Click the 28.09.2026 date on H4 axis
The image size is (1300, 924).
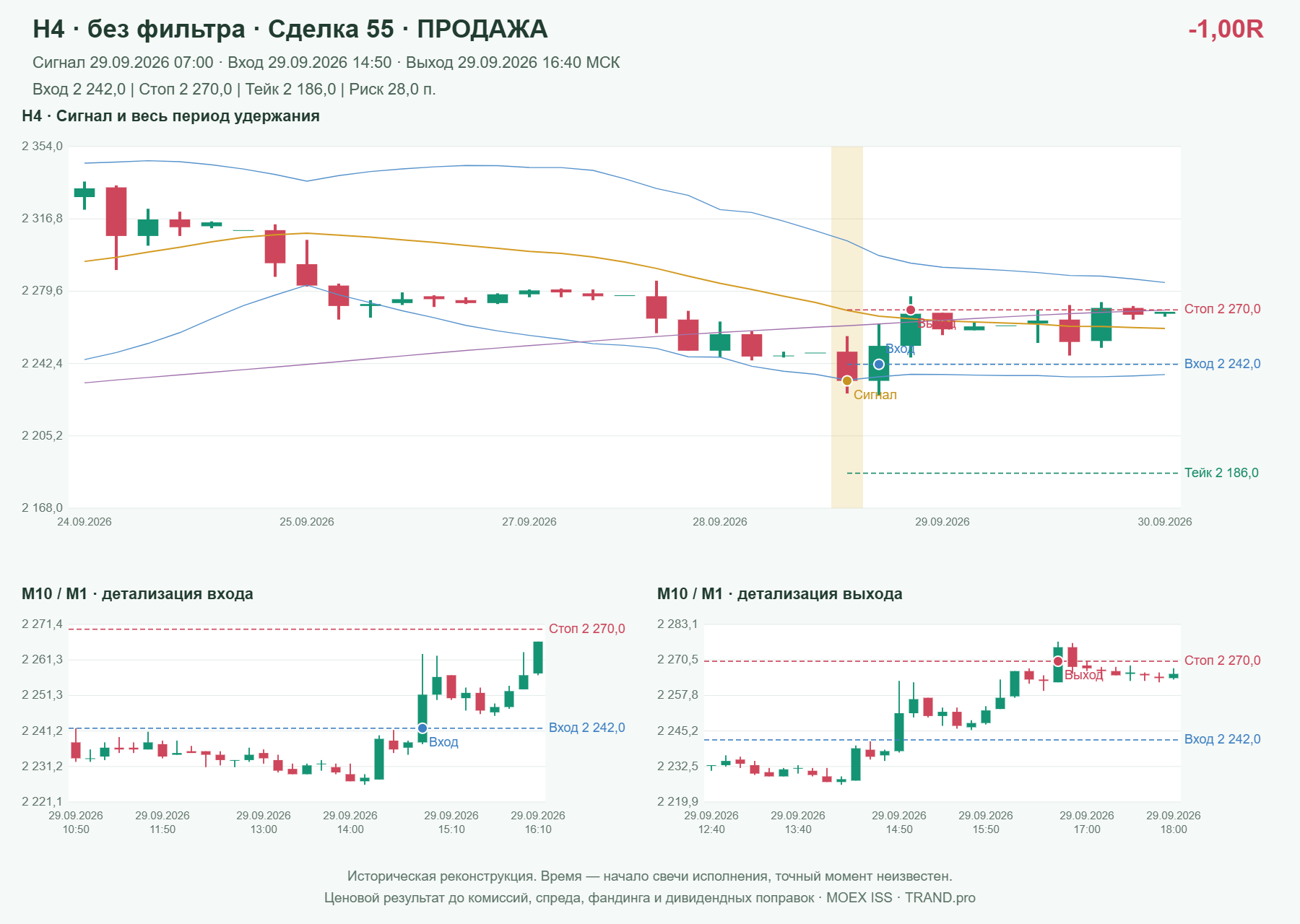720,522
